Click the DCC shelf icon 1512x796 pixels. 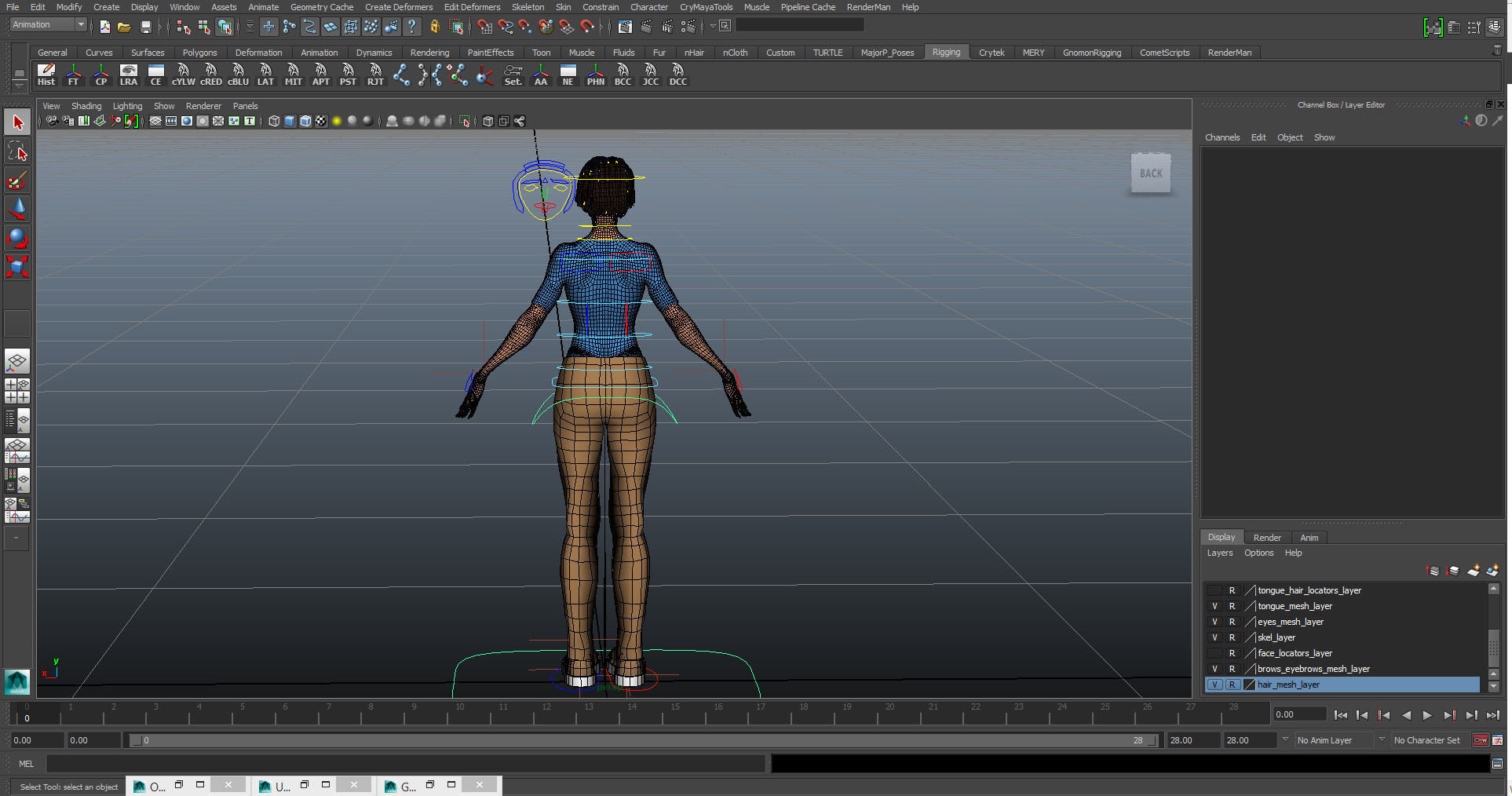pyautogui.click(x=678, y=75)
